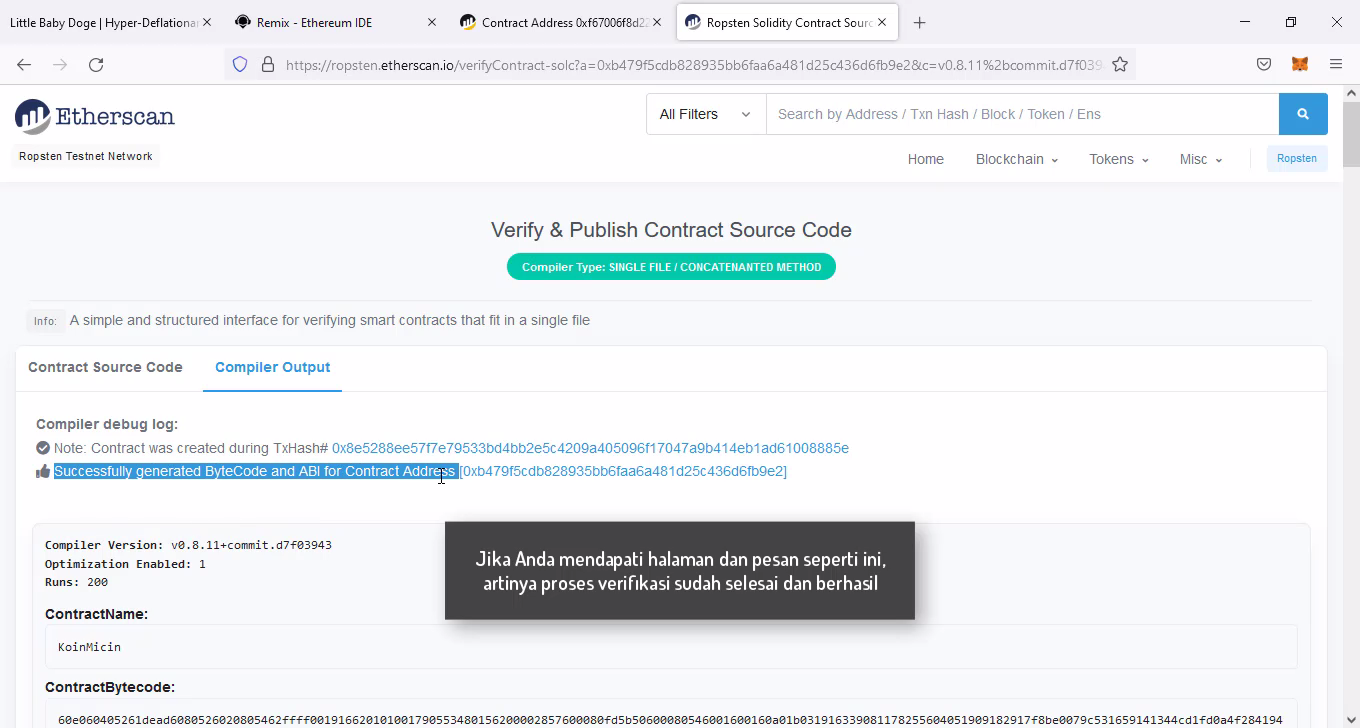Click the Ropsten network button

click(x=1296, y=158)
